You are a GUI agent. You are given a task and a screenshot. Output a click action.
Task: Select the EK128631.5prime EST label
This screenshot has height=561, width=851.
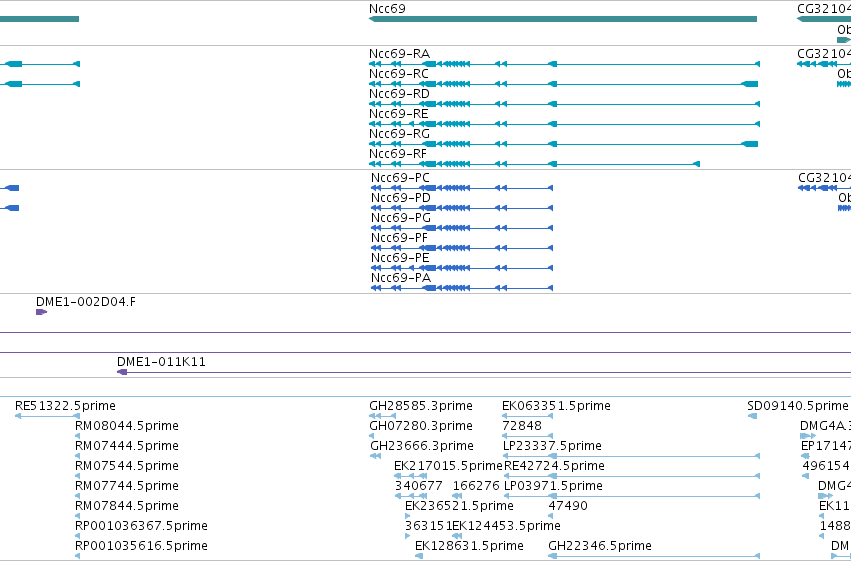(x=469, y=546)
